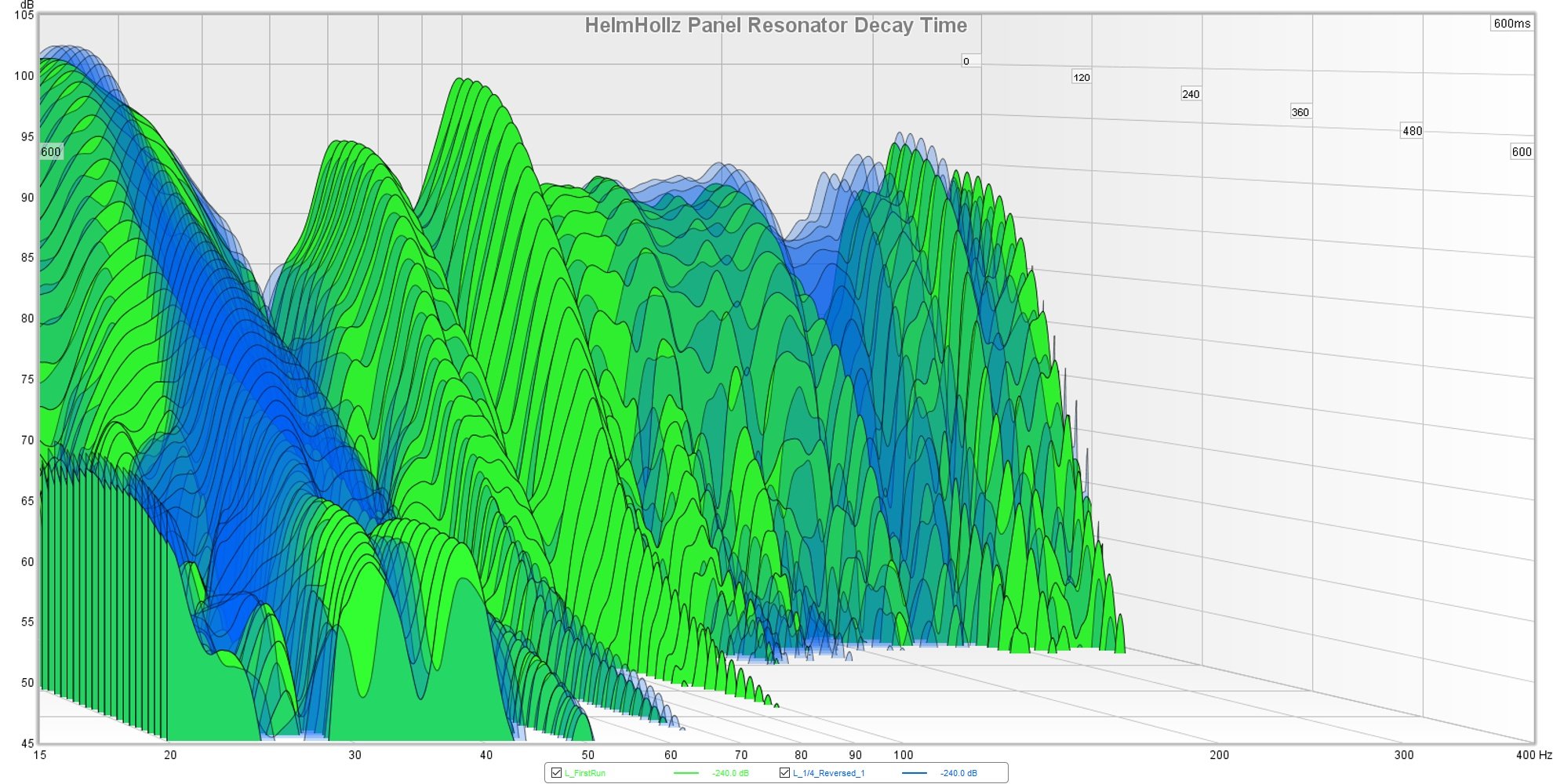1553x784 pixels.
Task: Click the 15 frequency axis label
Action: click(x=40, y=755)
